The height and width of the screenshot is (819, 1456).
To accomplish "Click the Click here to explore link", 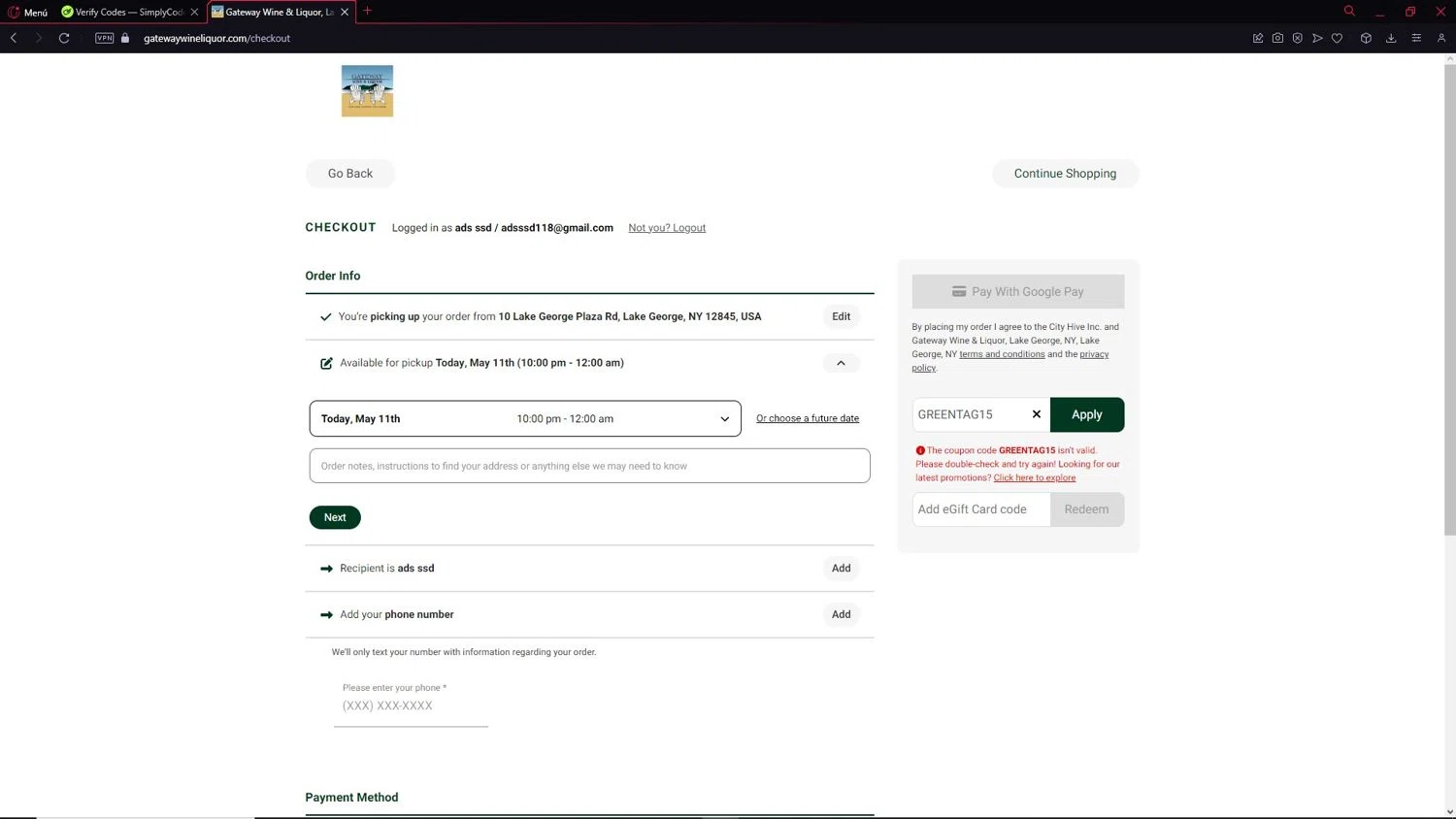I will [x=1035, y=477].
